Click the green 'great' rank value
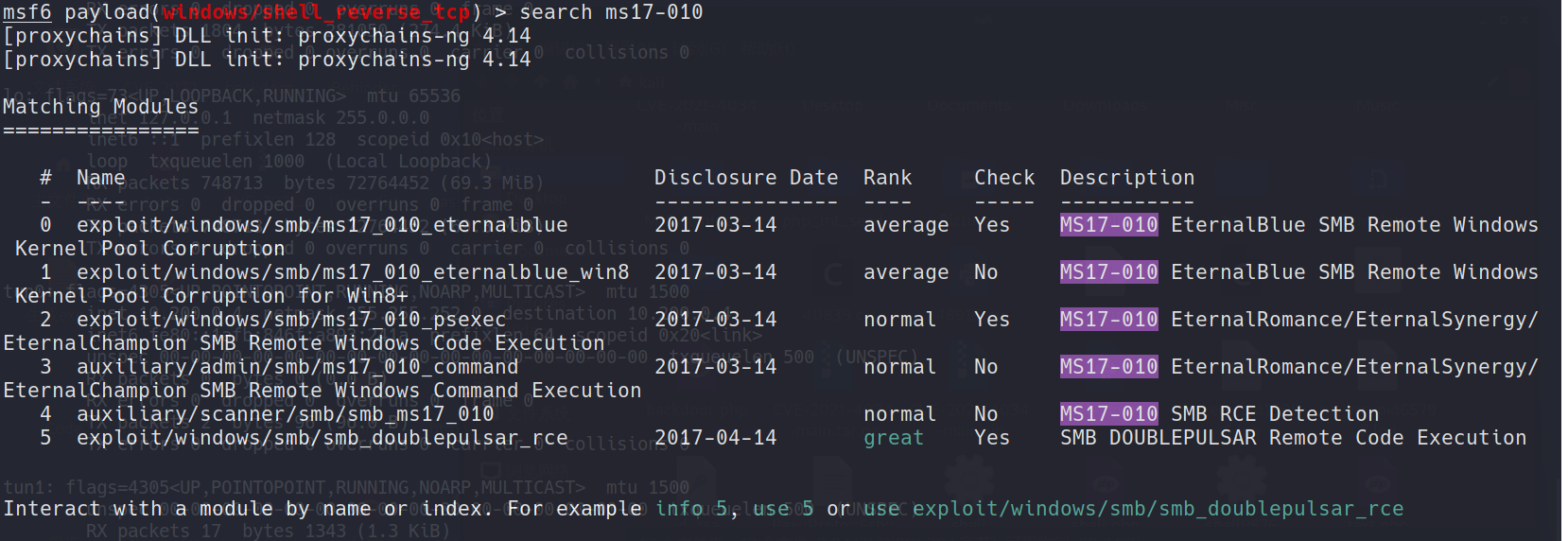Viewport: 1568px width, 541px height. [x=893, y=438]
